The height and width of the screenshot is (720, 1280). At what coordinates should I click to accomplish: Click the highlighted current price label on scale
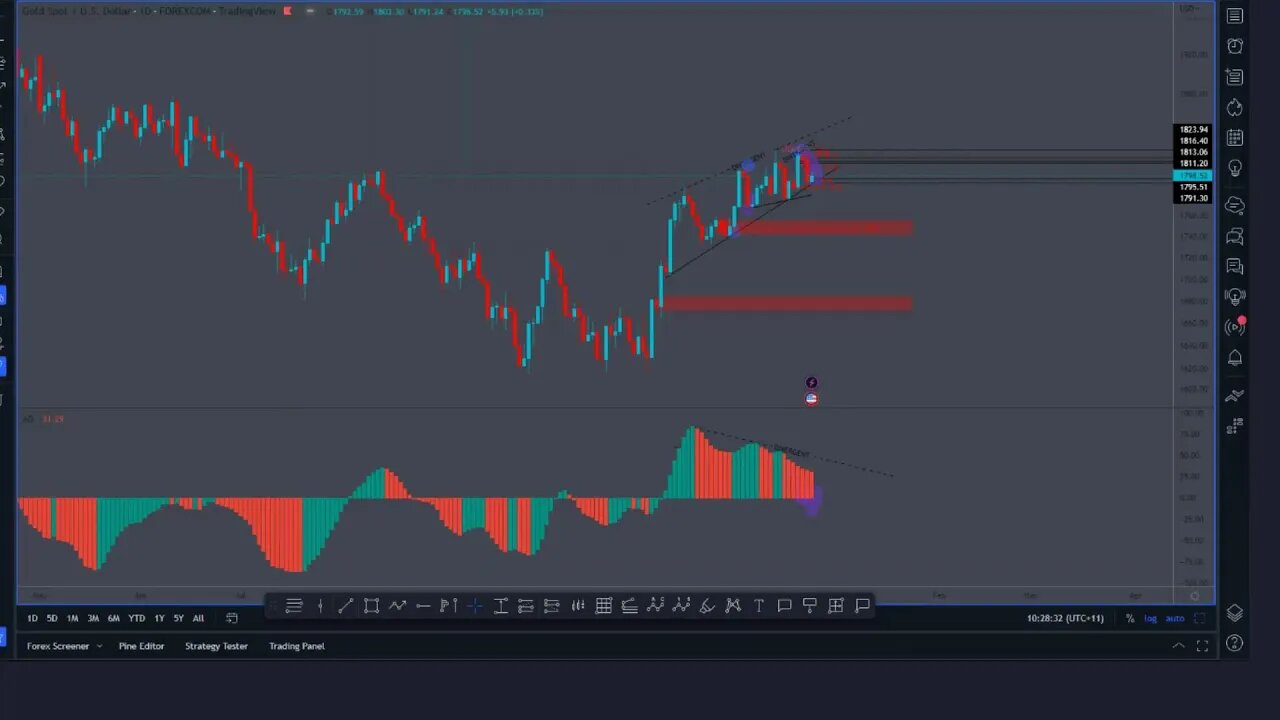pos(1193,175)
